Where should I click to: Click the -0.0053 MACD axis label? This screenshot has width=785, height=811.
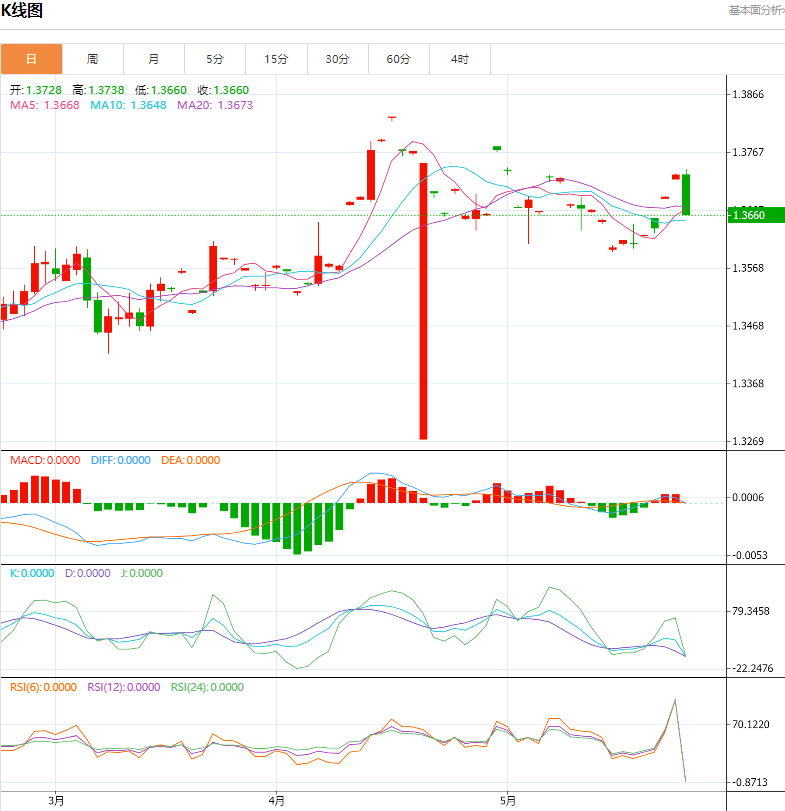tap(750, 555)
